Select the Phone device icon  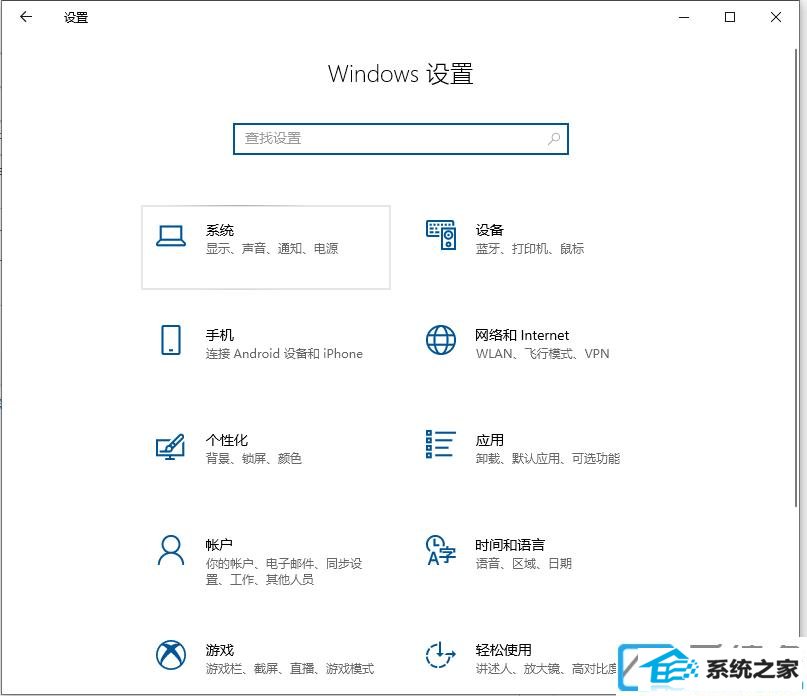(x=171, y=340)
